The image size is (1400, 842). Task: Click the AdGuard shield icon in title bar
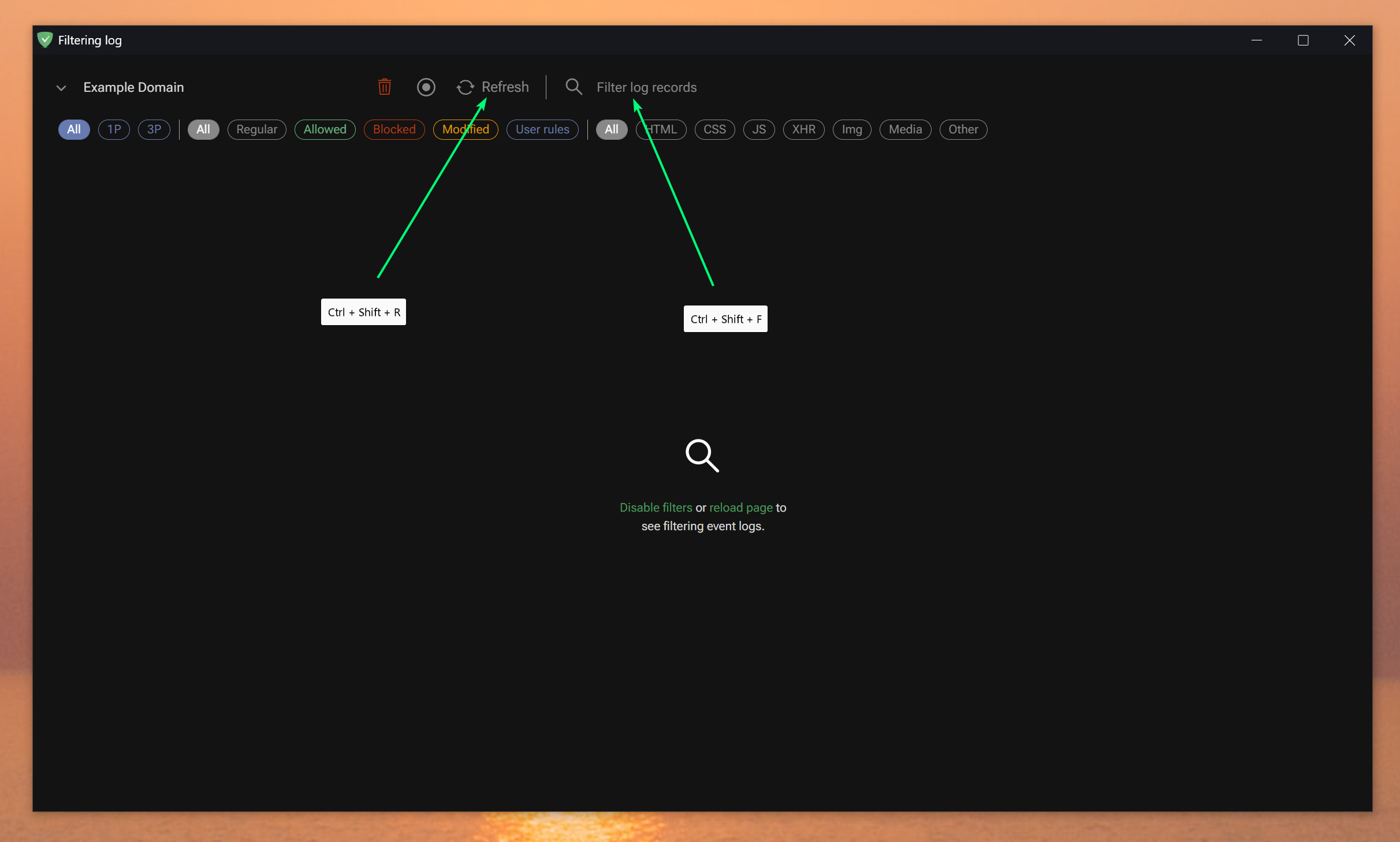[45, 40]
